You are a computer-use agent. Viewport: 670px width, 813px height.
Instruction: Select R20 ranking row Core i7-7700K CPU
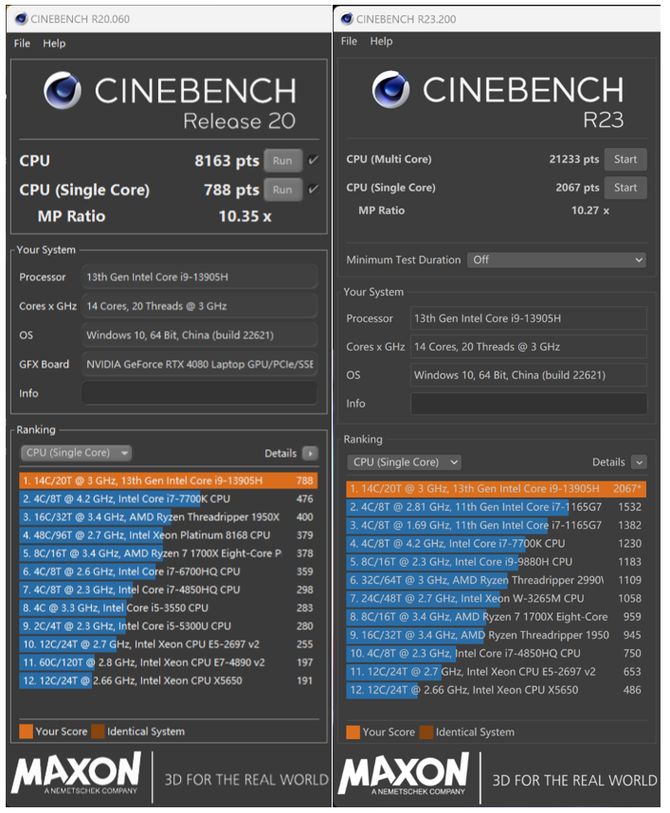point(169,499)
